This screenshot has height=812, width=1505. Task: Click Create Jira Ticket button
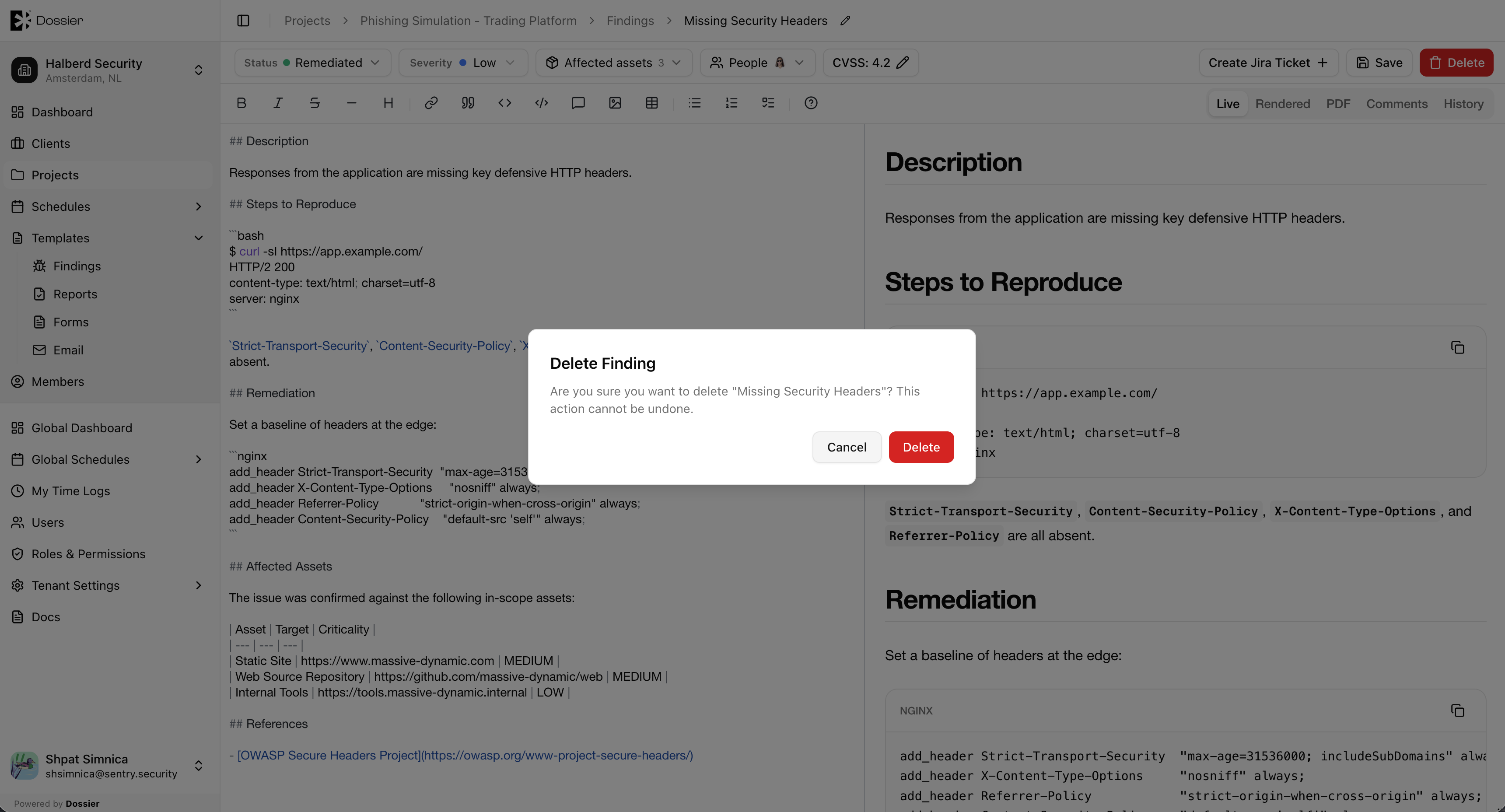tap(1268, 63)
